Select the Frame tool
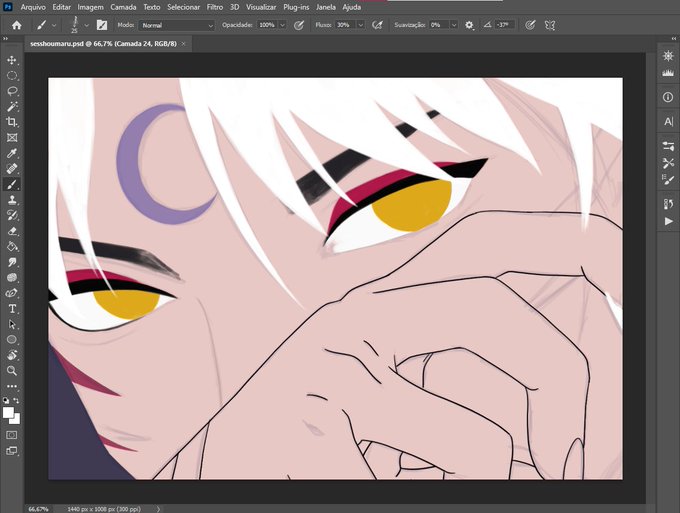The height and width of the screenshot is (513, 680). [12, 138]
